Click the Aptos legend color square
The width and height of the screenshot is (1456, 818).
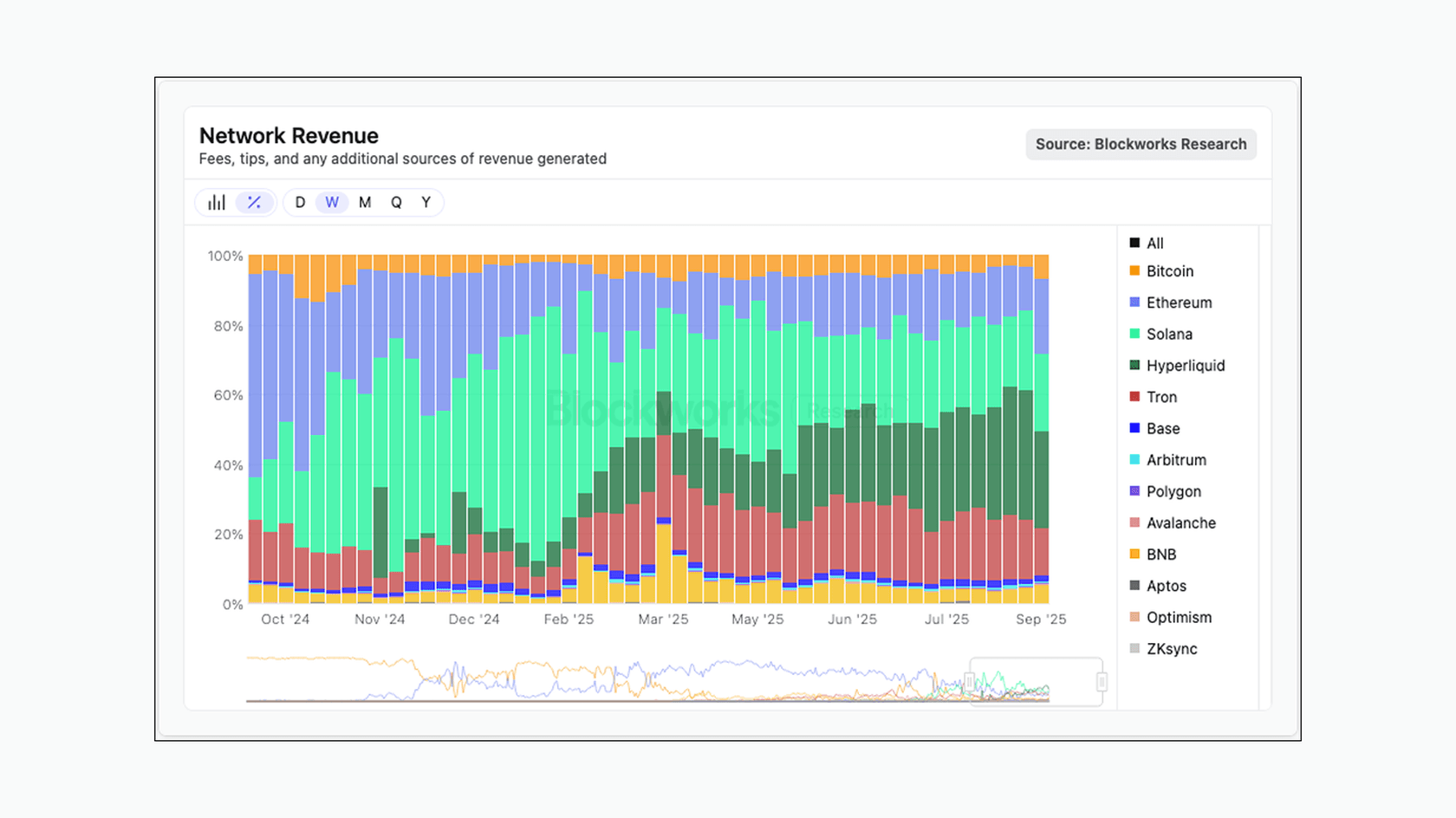point(1134,586)
